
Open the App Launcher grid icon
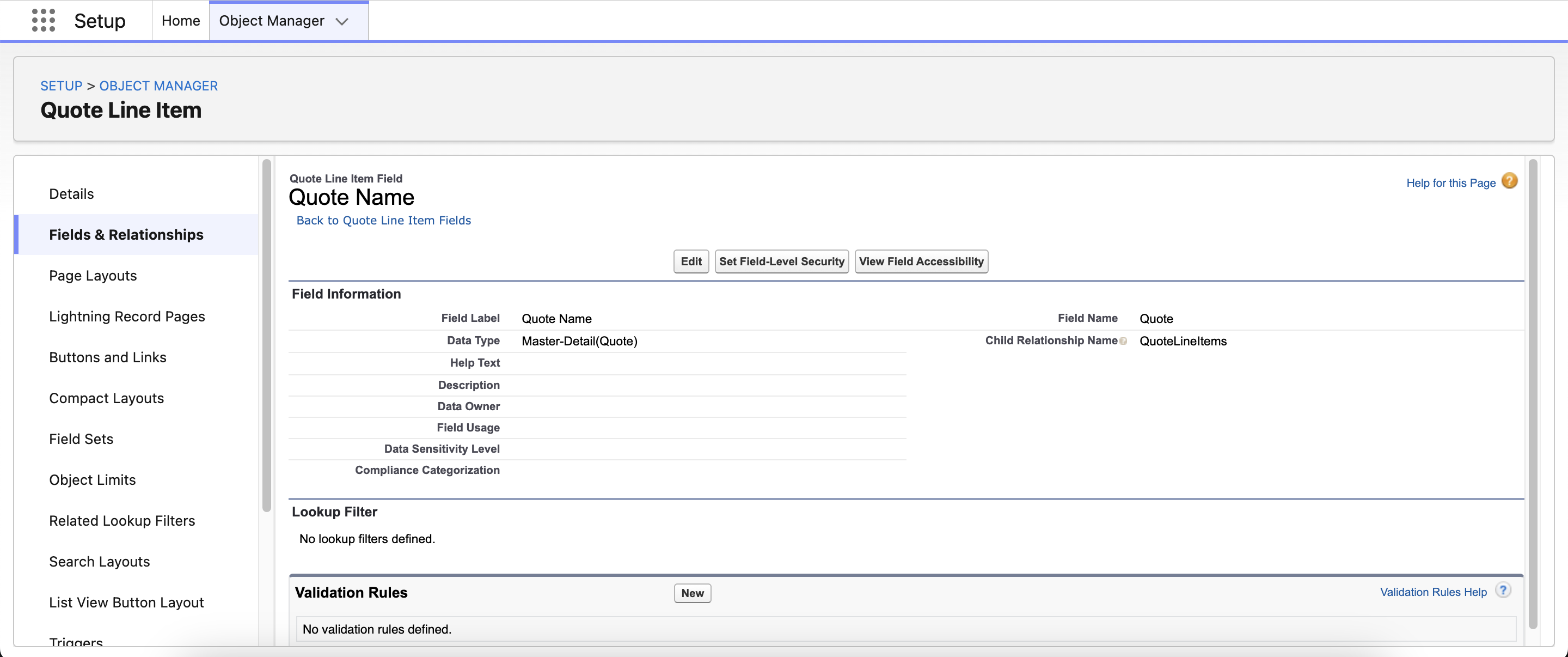(43, 20)
